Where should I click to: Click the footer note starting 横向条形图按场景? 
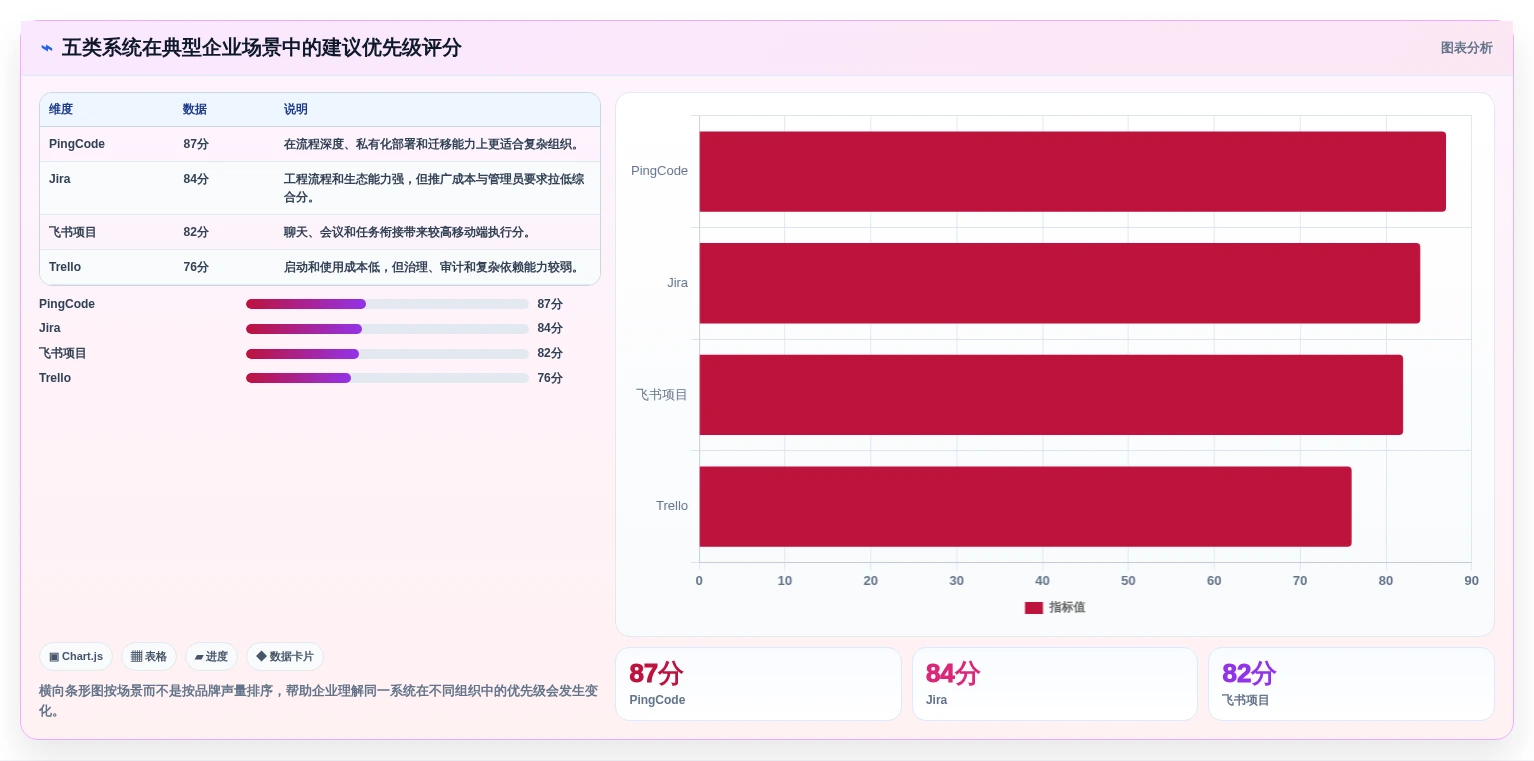[318, 701]
